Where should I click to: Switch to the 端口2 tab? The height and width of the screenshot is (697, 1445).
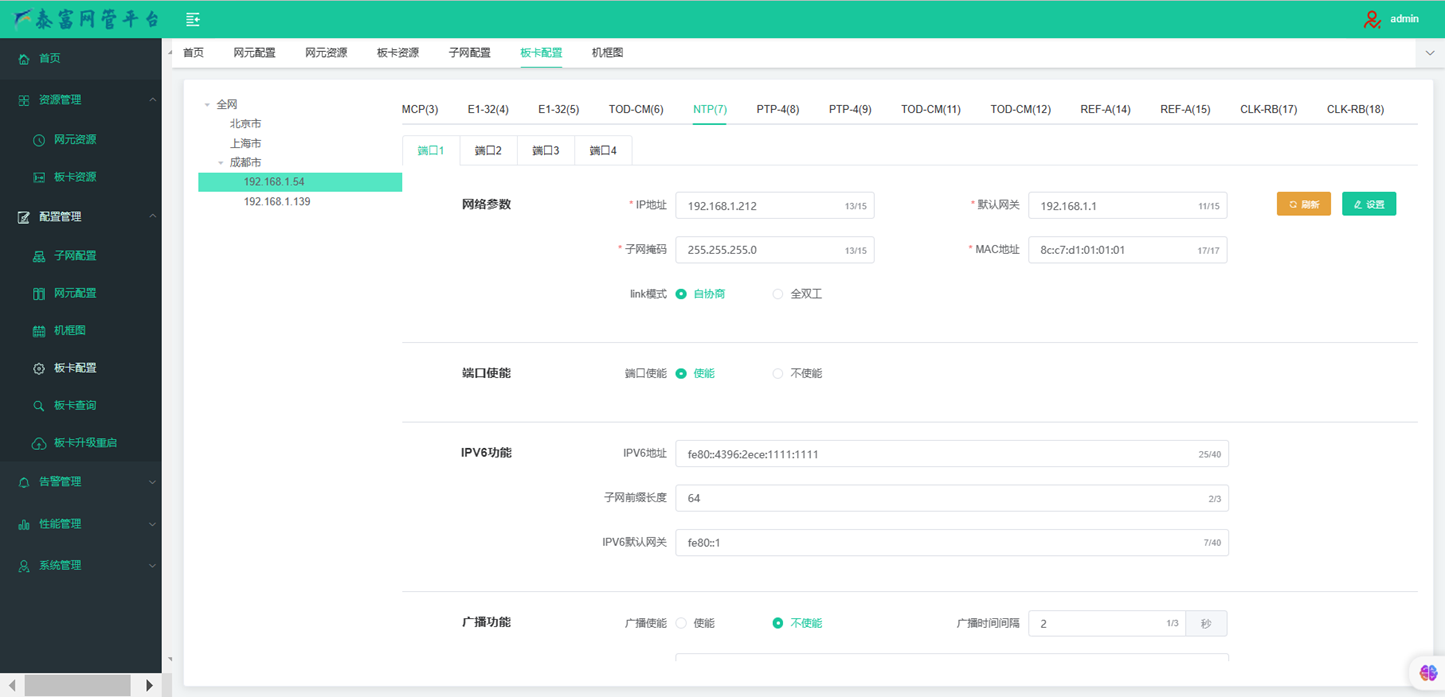point(488,151)
